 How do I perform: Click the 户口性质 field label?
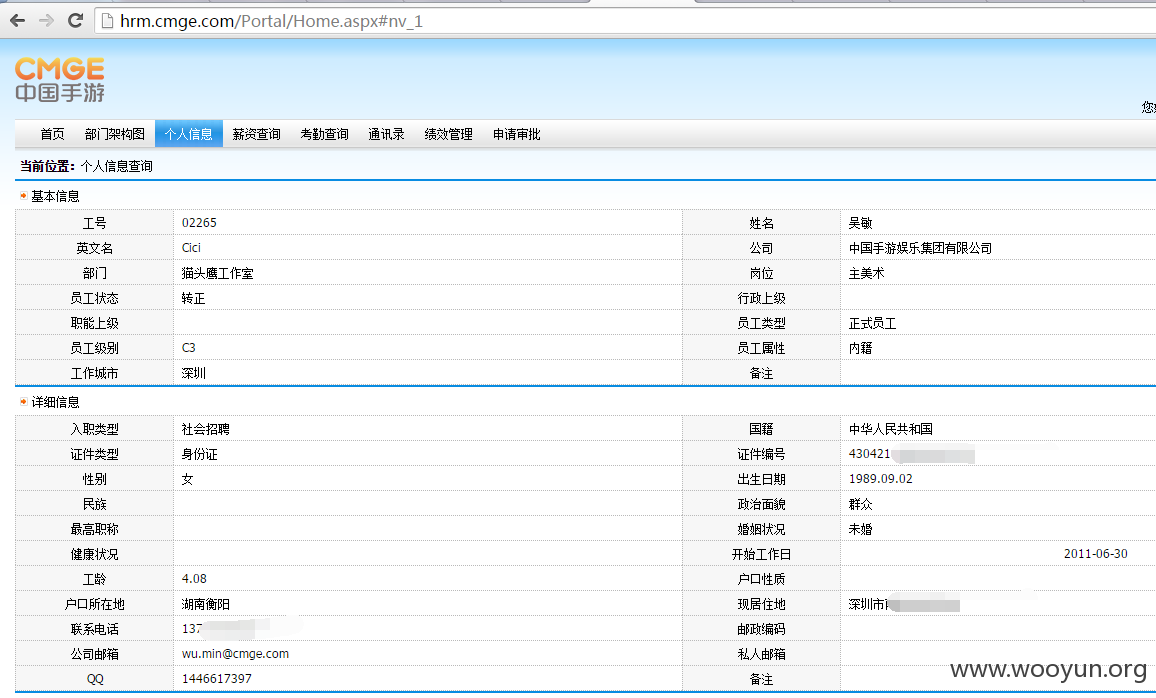pyautogui.click(x=762, y=579)
